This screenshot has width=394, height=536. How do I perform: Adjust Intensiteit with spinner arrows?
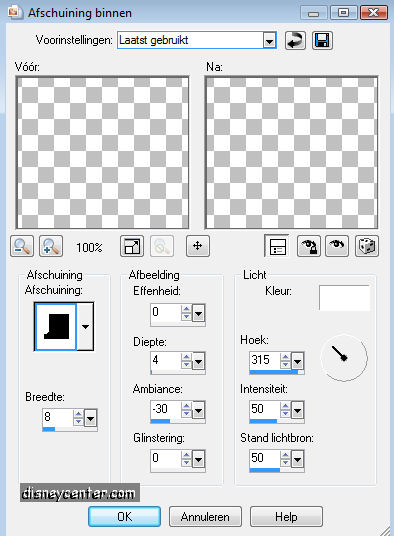tap(286, 410)
